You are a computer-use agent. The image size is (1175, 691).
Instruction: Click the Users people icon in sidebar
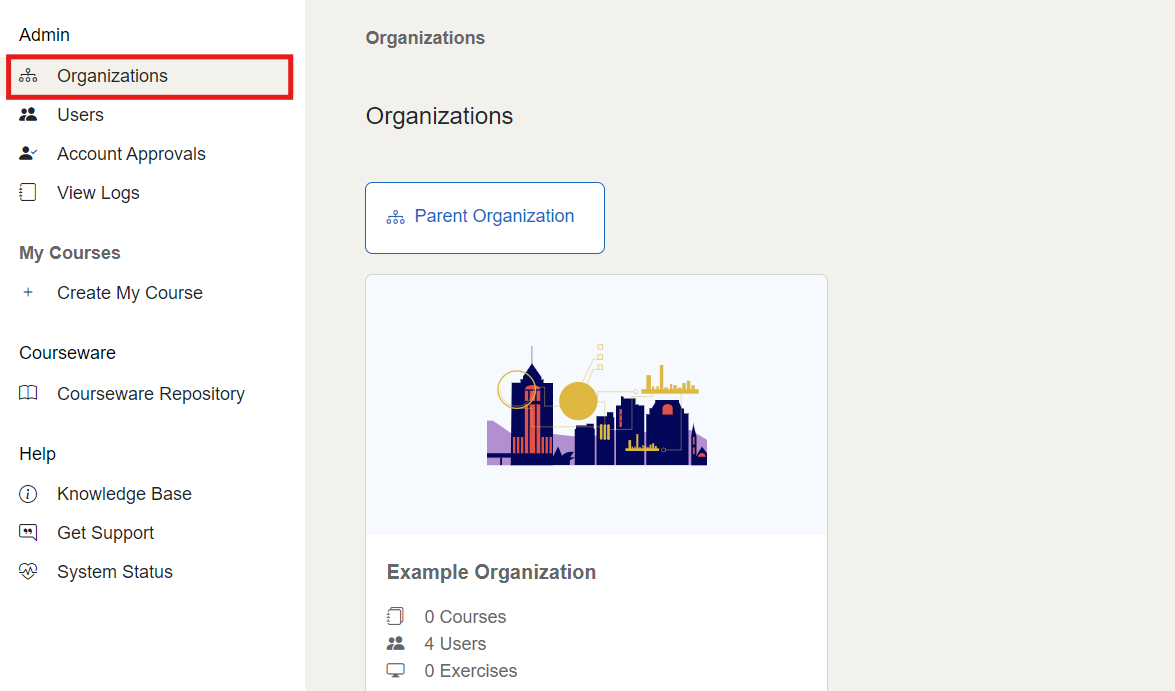tap(28, 115)
